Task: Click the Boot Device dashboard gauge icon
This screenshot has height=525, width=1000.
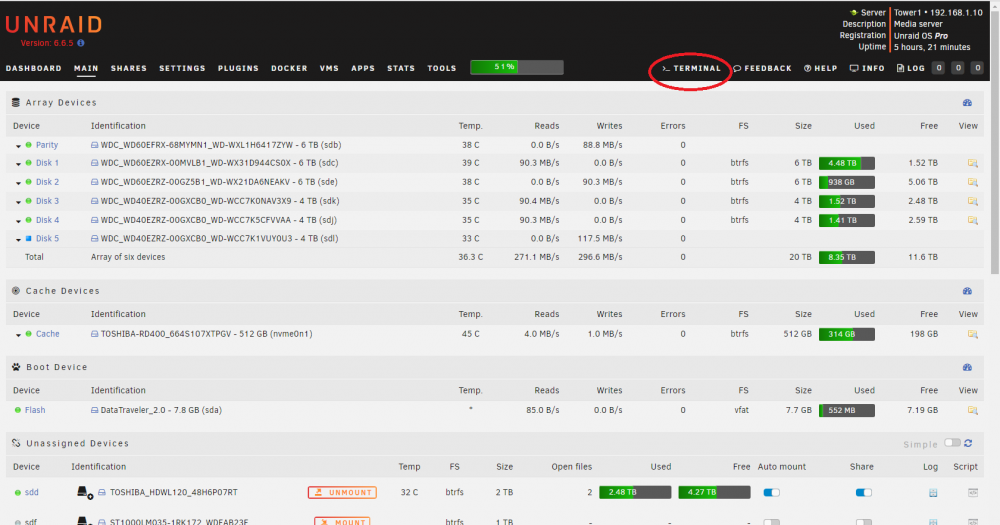Action: pyautogui.click(x=967, y=367)
